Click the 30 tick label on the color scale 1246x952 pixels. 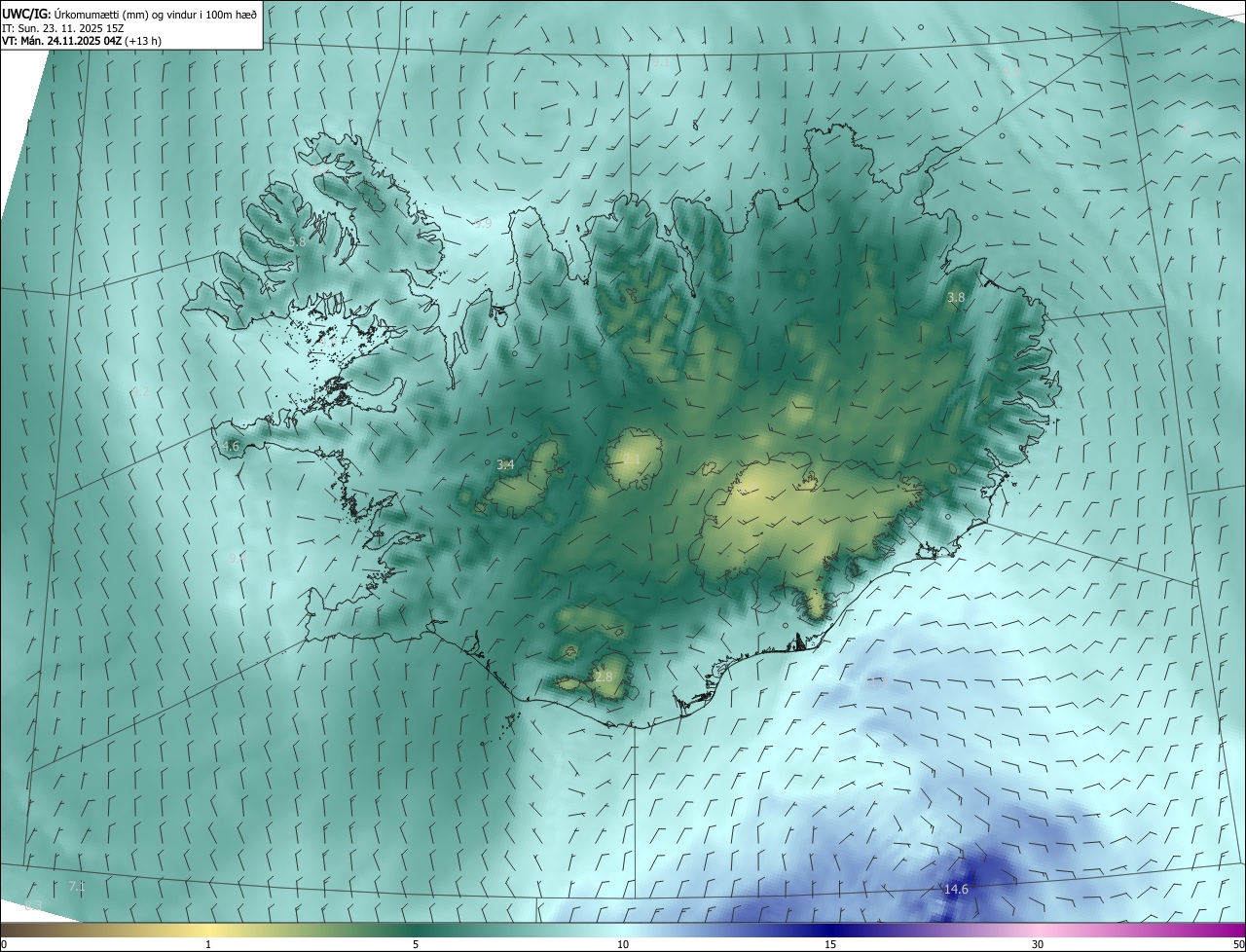pyautogui.click(x=1038, y=944)
